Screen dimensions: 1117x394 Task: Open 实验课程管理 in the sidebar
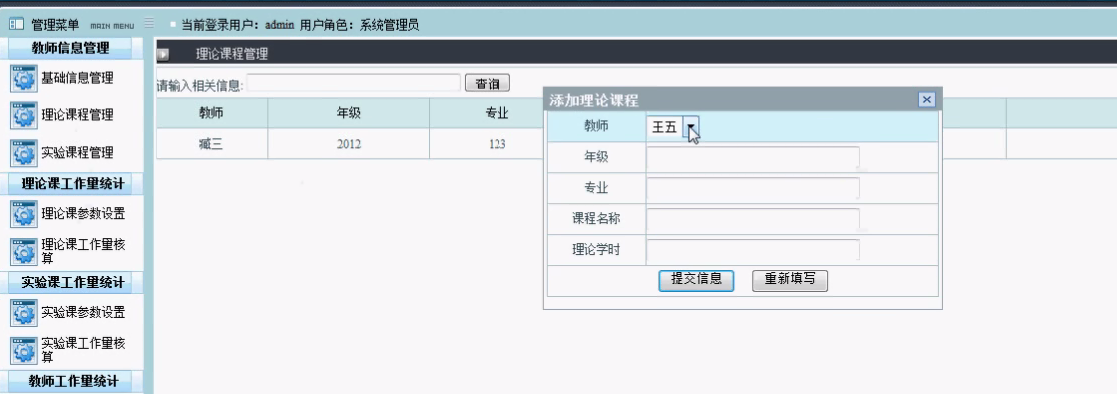(77, 153)
